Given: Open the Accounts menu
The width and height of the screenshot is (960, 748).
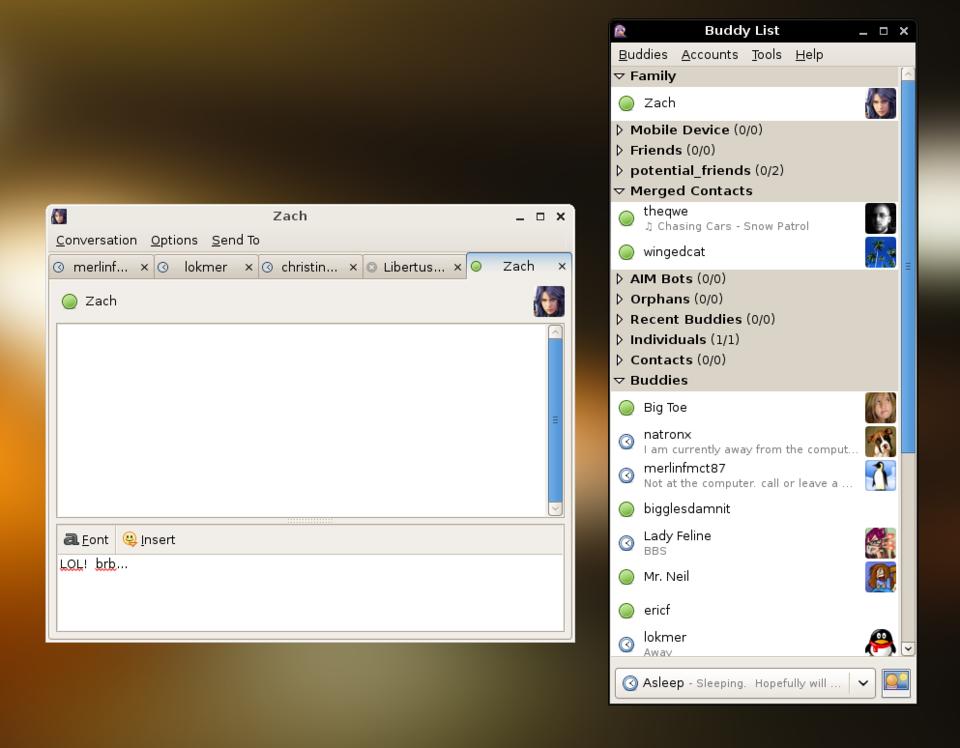Looking at the screenshot, I should (709, 55).
